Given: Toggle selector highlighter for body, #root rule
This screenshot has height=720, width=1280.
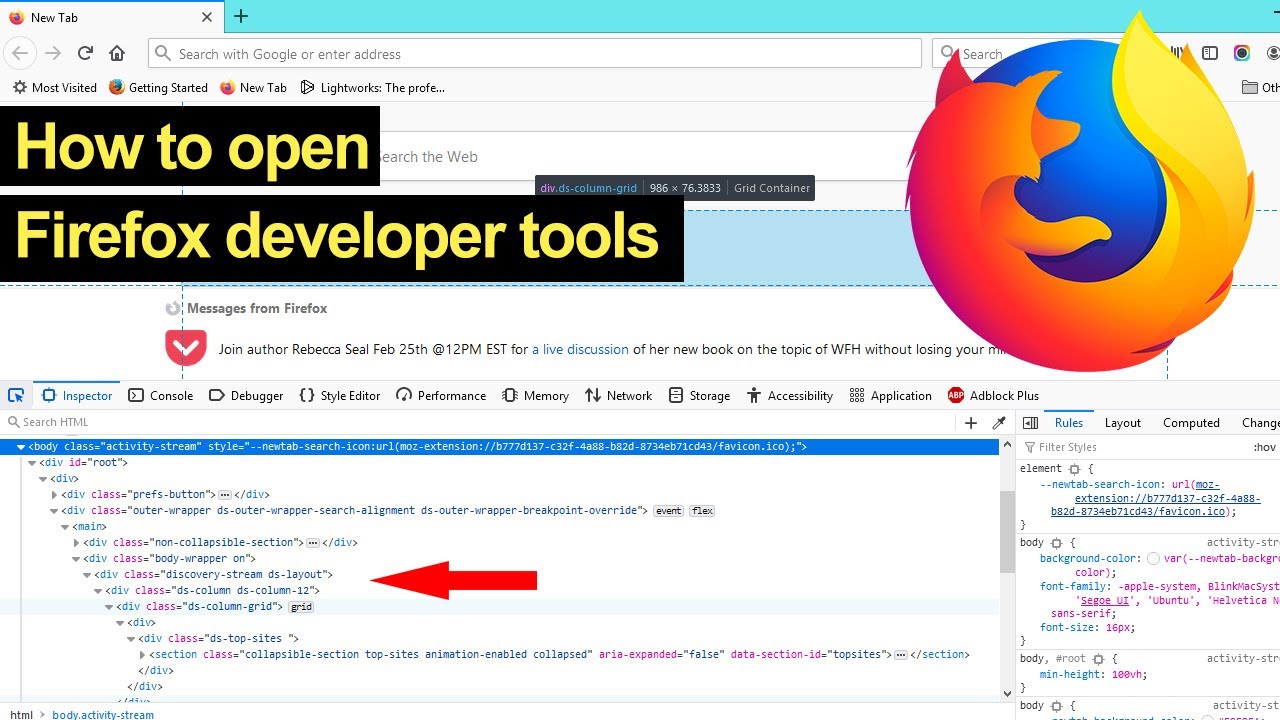Looking at the screenshot, I should click(x=1098, y=659).
